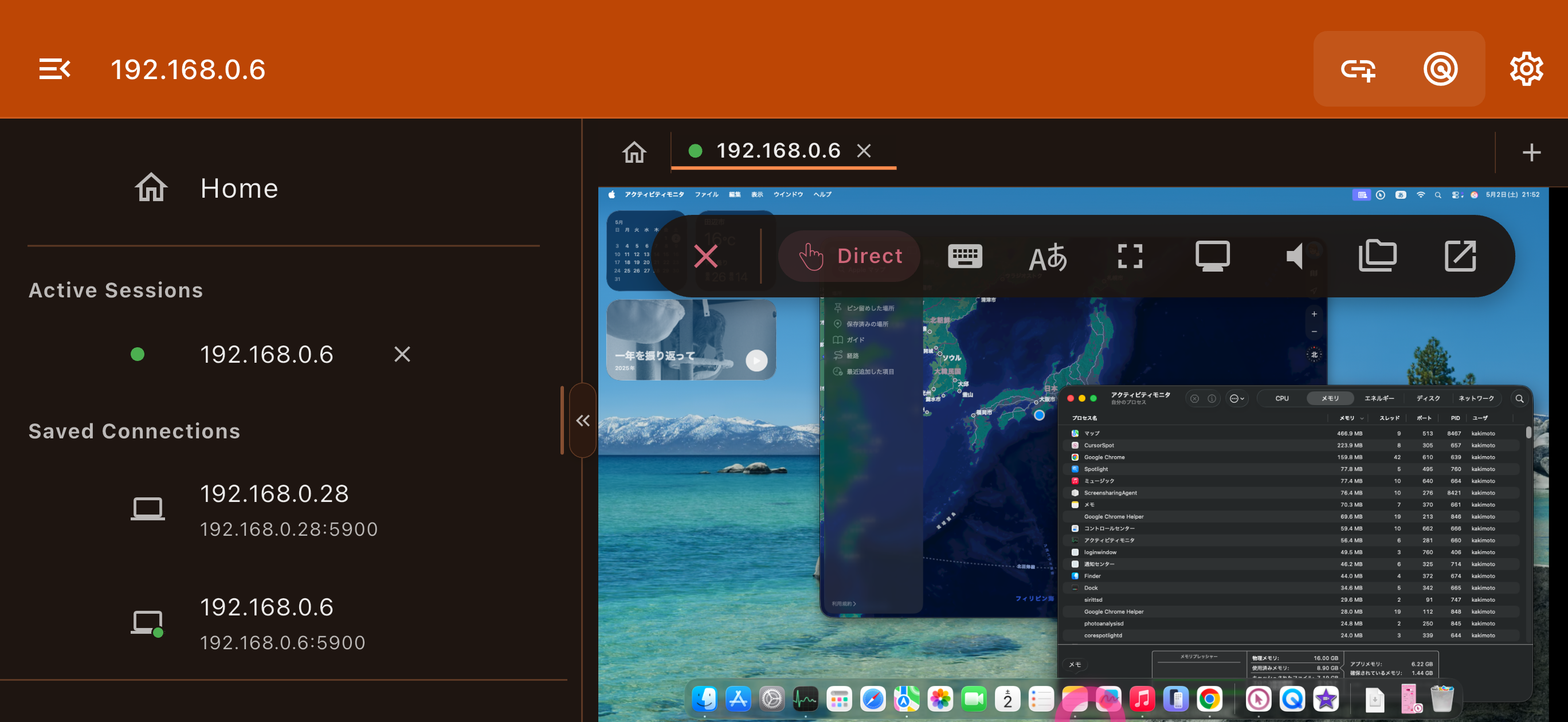1568x722 pixels.
Task: Select the メモリ segment in Activity Monitor
Action: pos(1330,398)
